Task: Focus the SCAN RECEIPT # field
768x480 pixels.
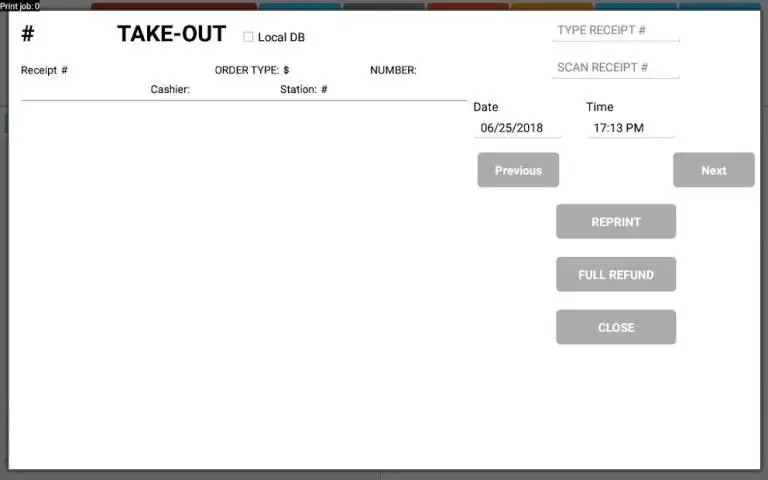Action: coord(616,68)
